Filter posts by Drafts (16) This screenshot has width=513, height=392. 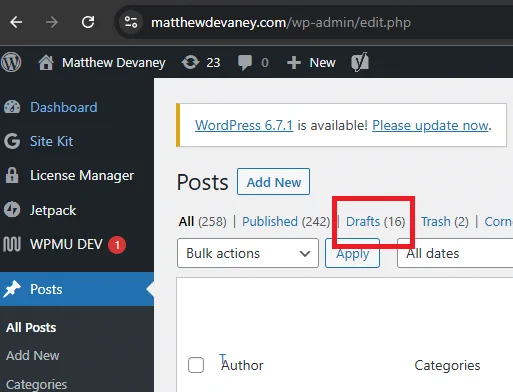[376, 222]
